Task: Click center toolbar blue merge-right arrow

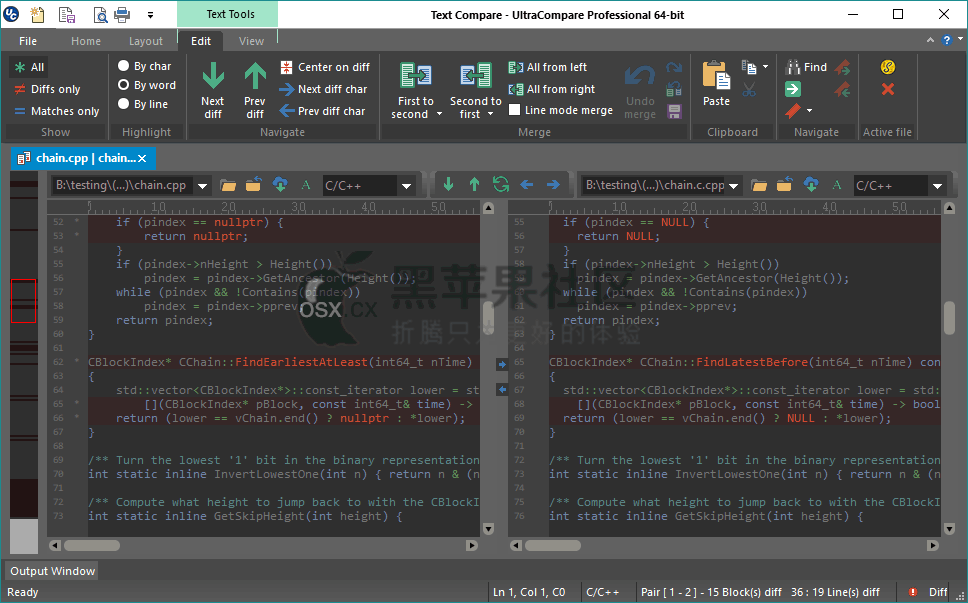Action: [x=553, y=184]
